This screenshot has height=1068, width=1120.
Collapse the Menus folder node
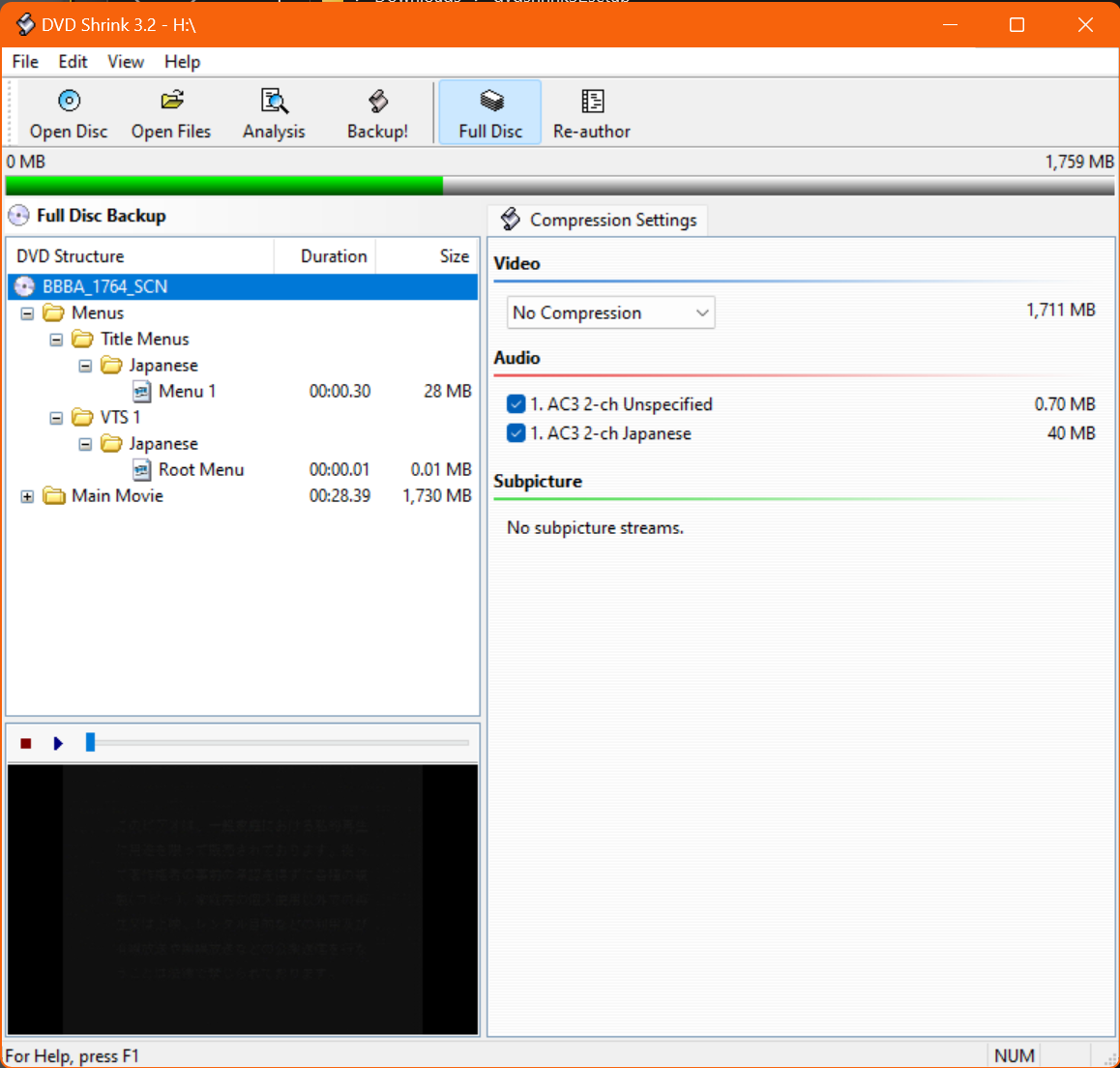[27, 313]
